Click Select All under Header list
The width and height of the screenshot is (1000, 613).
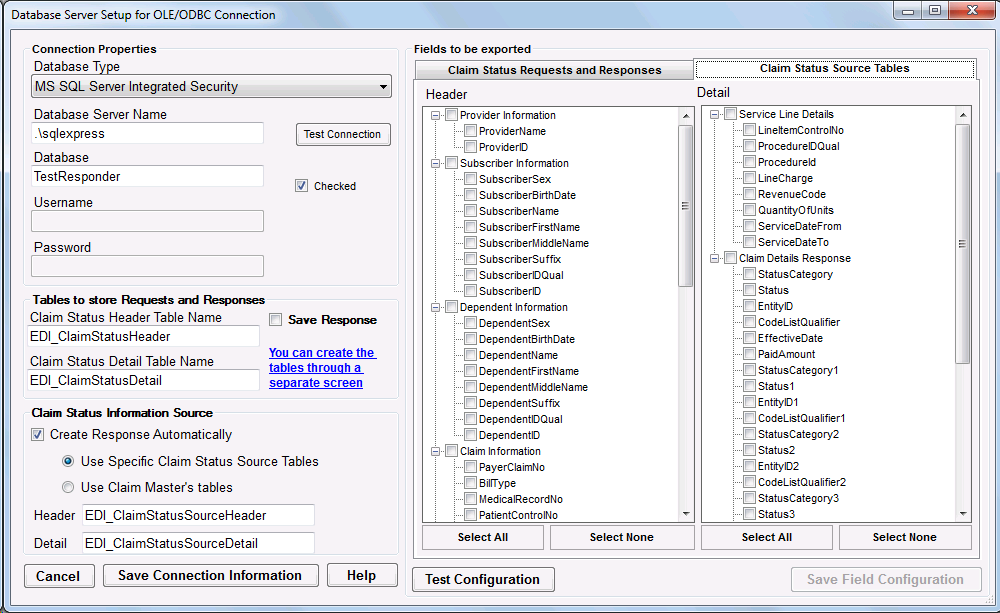482,537
